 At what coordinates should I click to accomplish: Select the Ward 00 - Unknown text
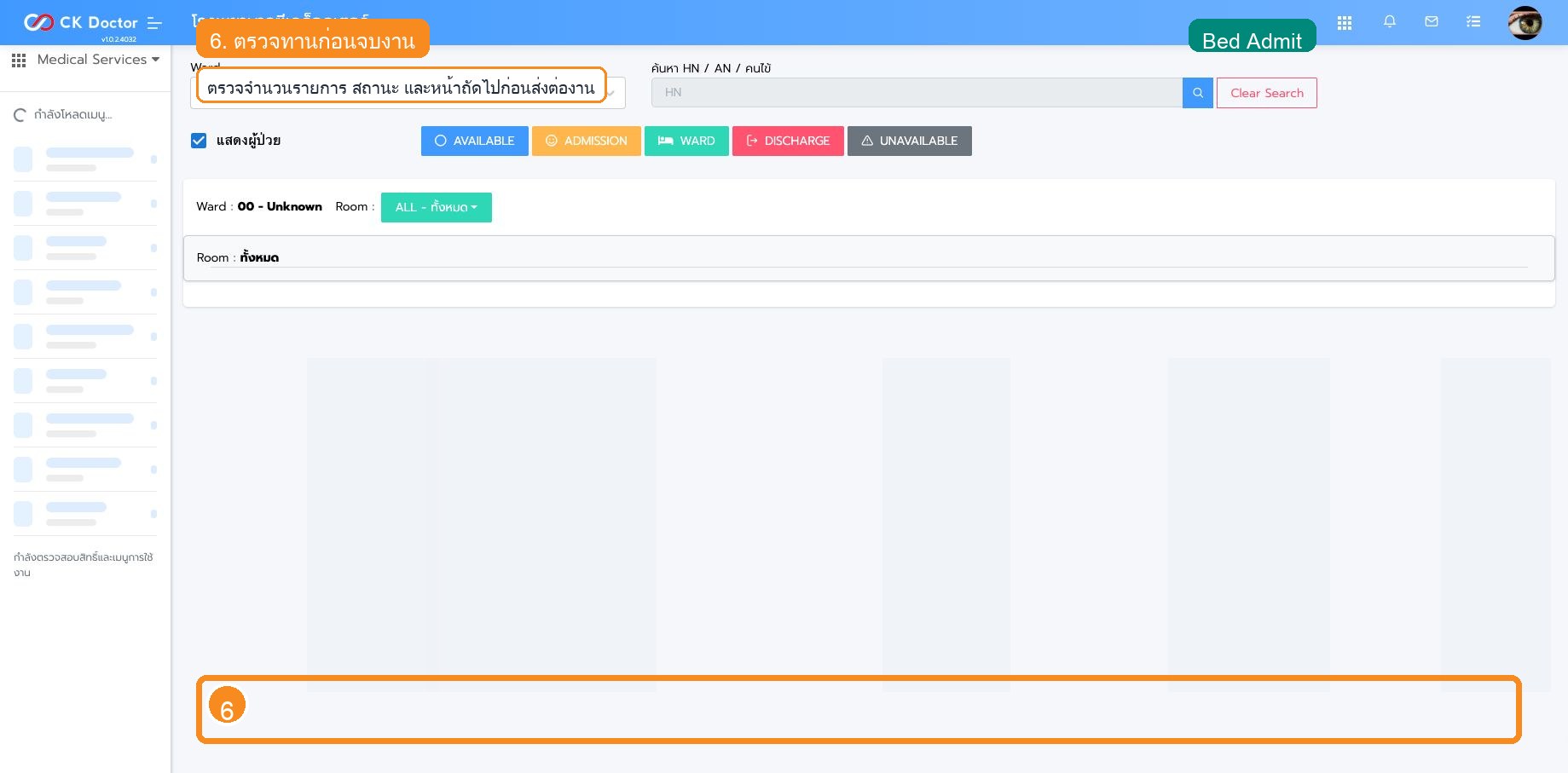click(259, 206)
